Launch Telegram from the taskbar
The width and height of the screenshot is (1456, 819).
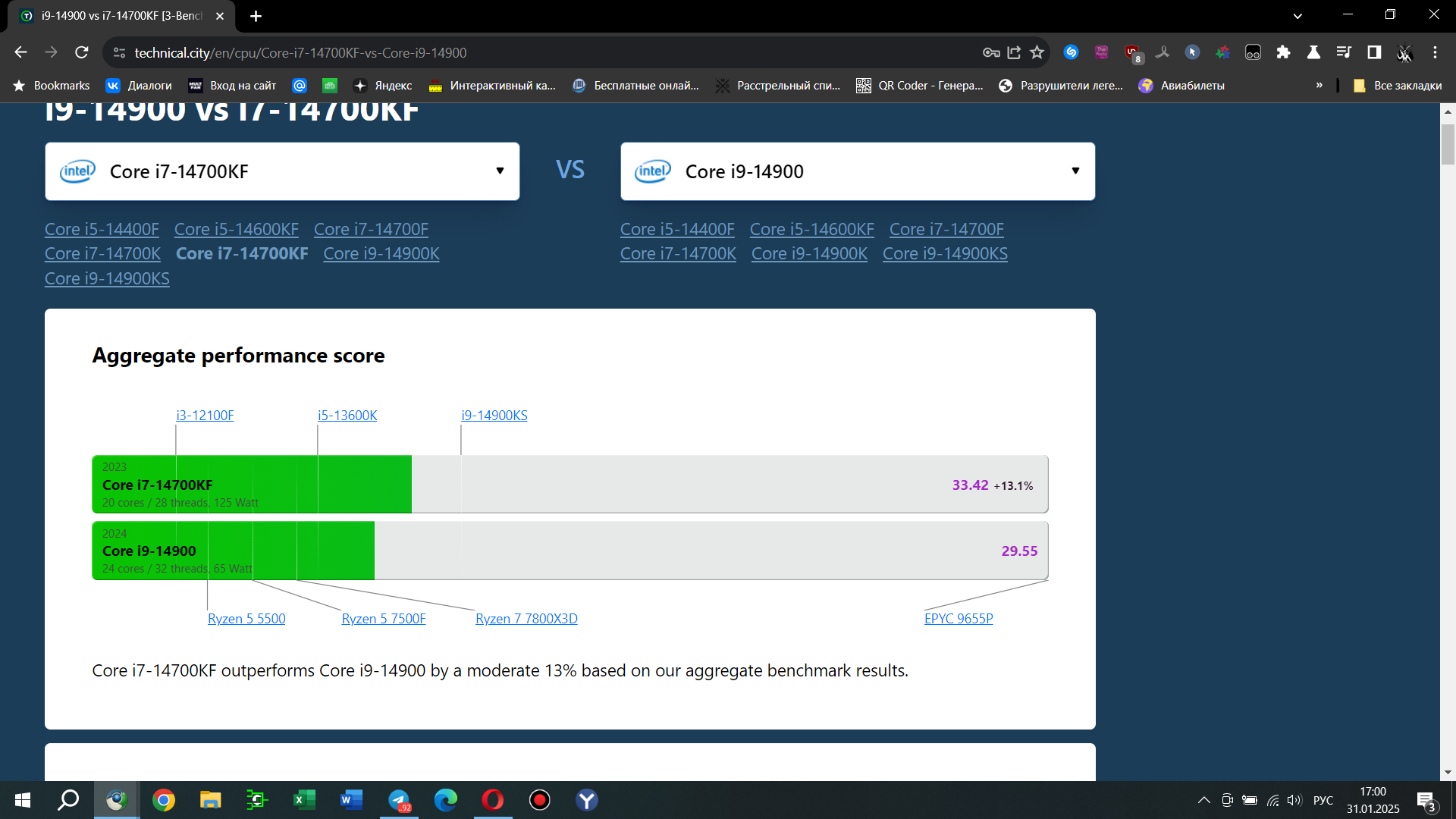(x=399, y=800)
